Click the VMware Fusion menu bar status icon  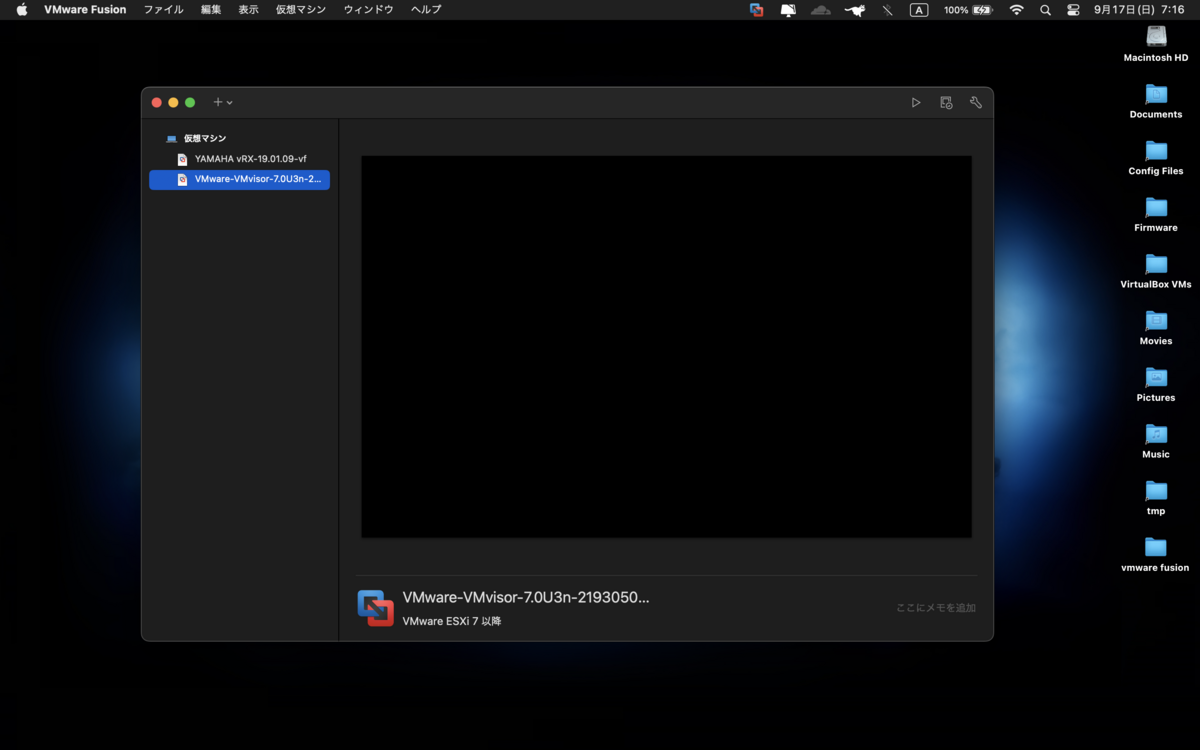756,10
